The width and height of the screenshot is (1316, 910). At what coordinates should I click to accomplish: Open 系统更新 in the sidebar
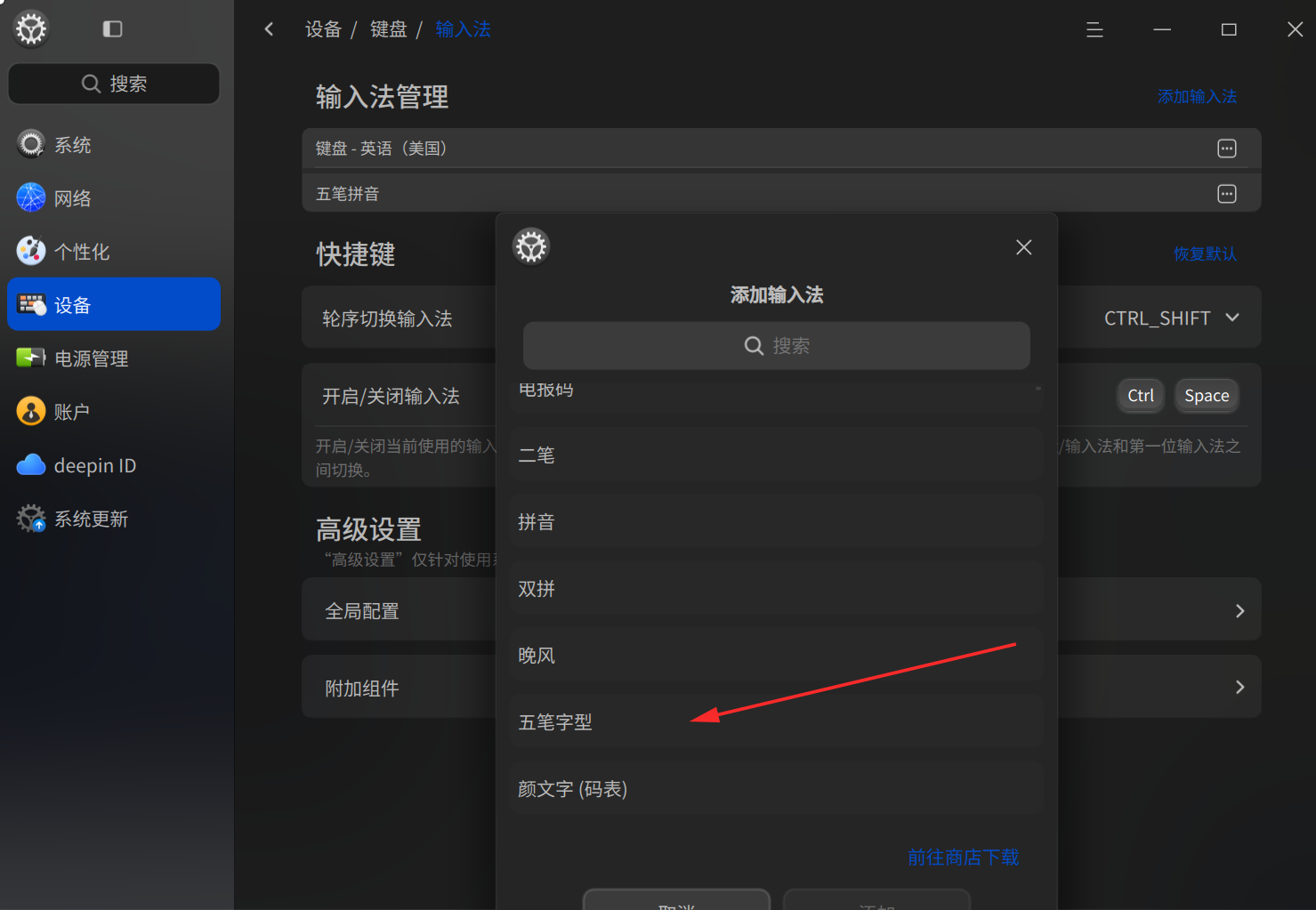(114, 519)
